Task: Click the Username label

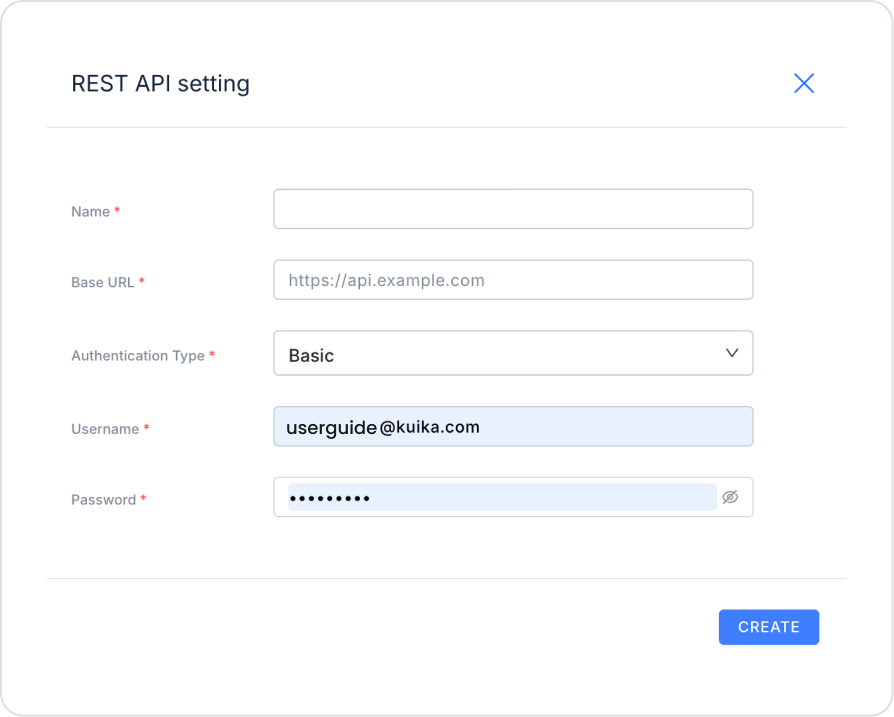Action: coord(105,429)
